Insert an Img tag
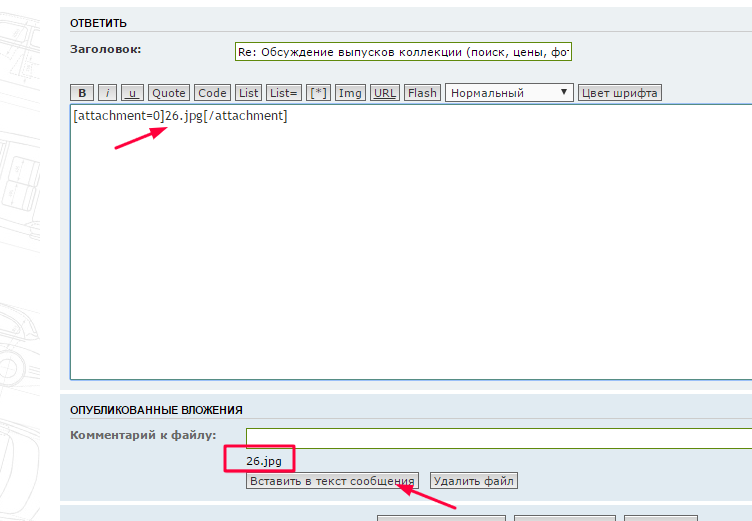 pos(350,93)
